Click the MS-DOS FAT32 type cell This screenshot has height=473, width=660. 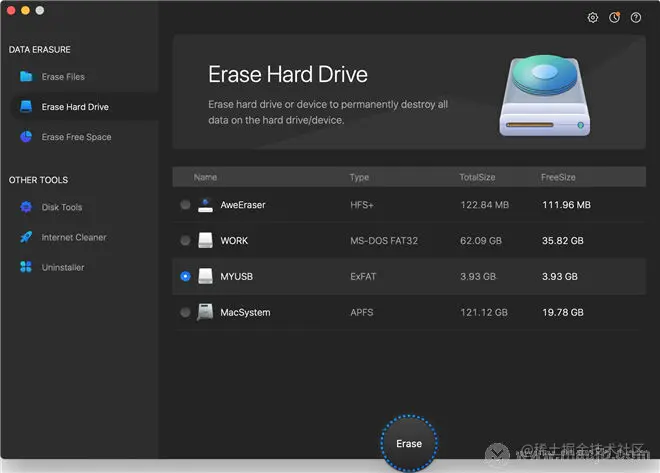coord(384,241)
